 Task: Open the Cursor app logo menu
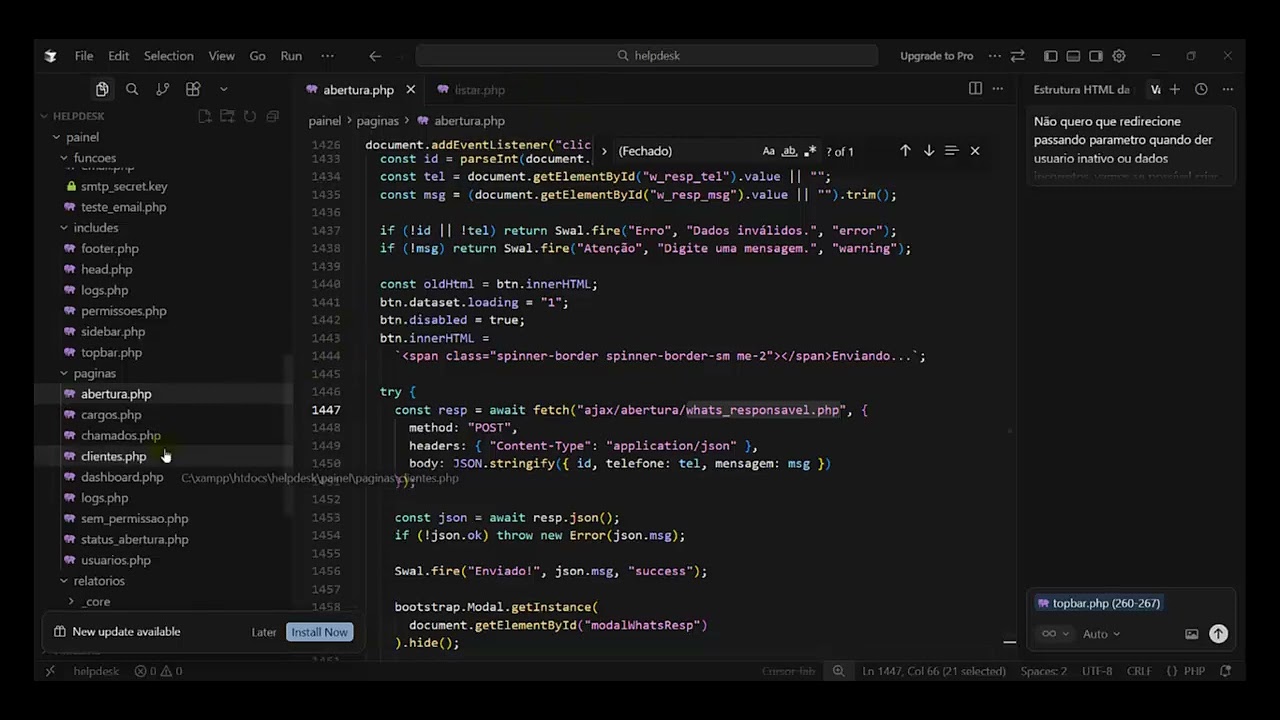click(51, 56)
